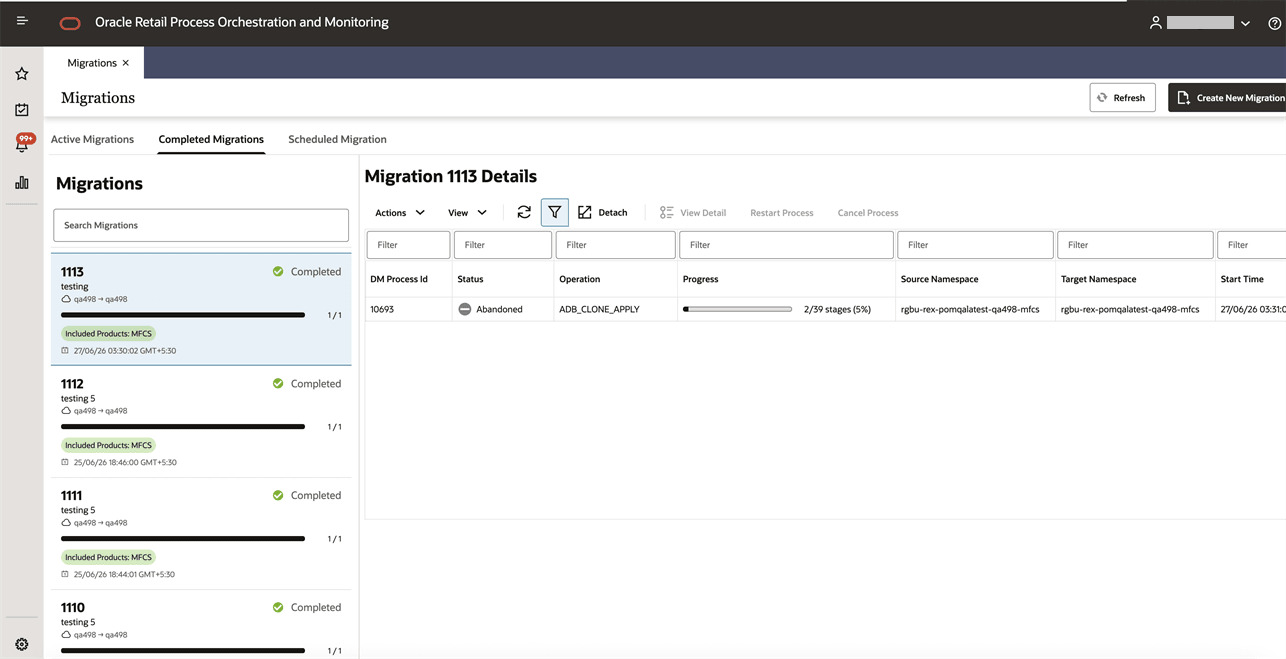Click progress bar of migration 1112

click(183, 427)
